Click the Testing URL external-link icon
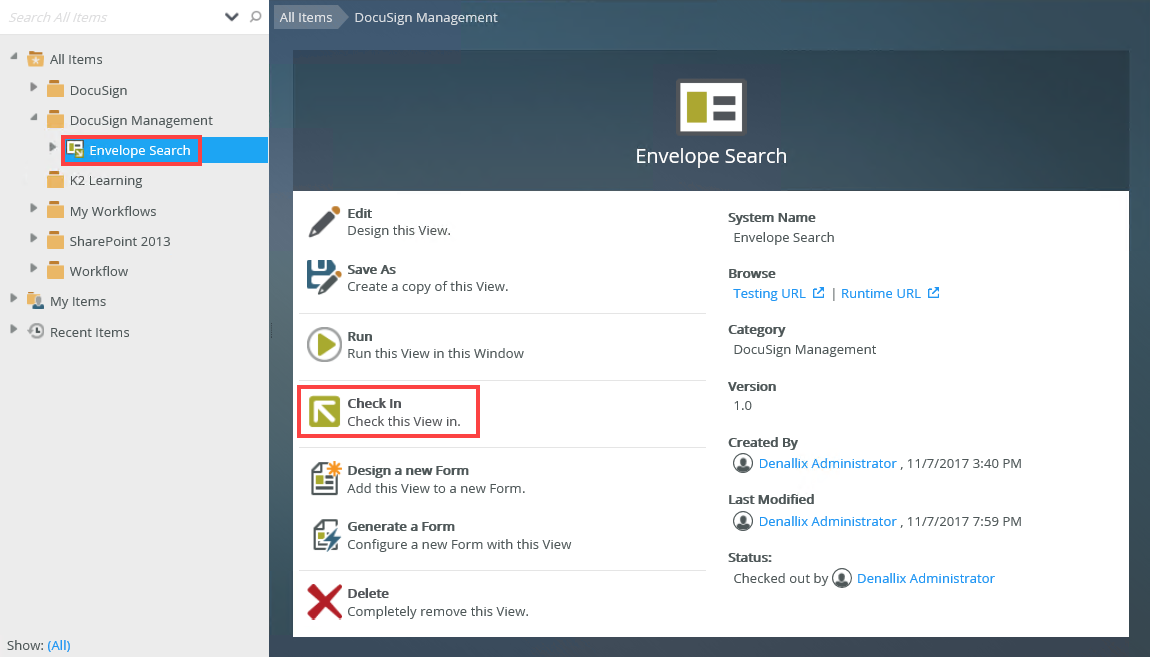Image resolution: width=1150 pixels, height=657 pixels. [818, 293]
